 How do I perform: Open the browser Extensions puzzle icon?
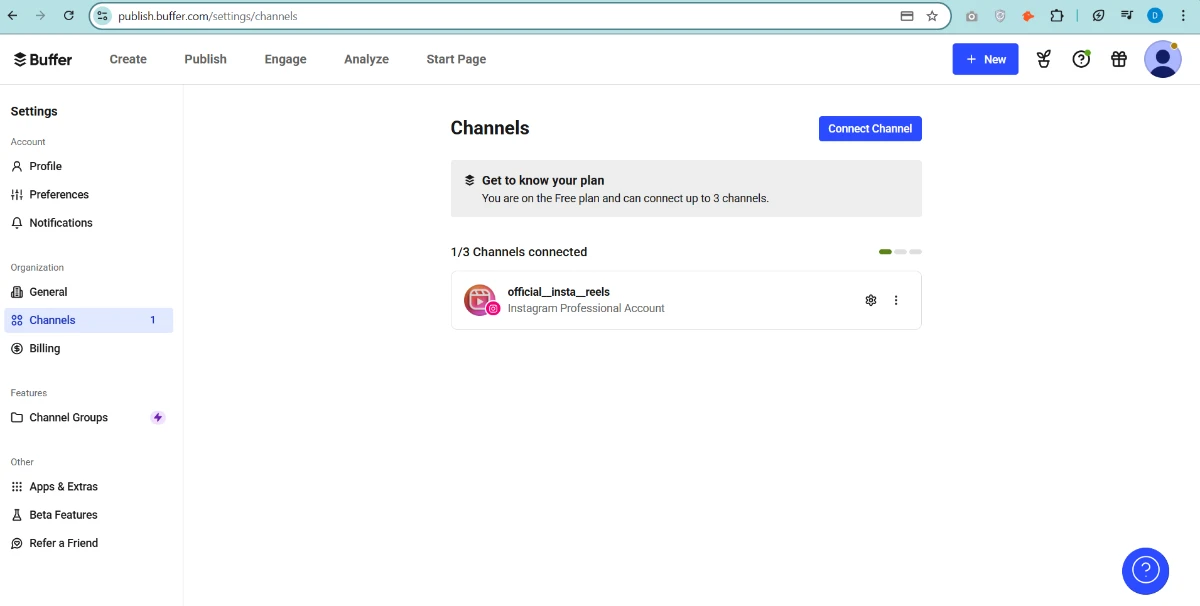tap(1056, 16)
